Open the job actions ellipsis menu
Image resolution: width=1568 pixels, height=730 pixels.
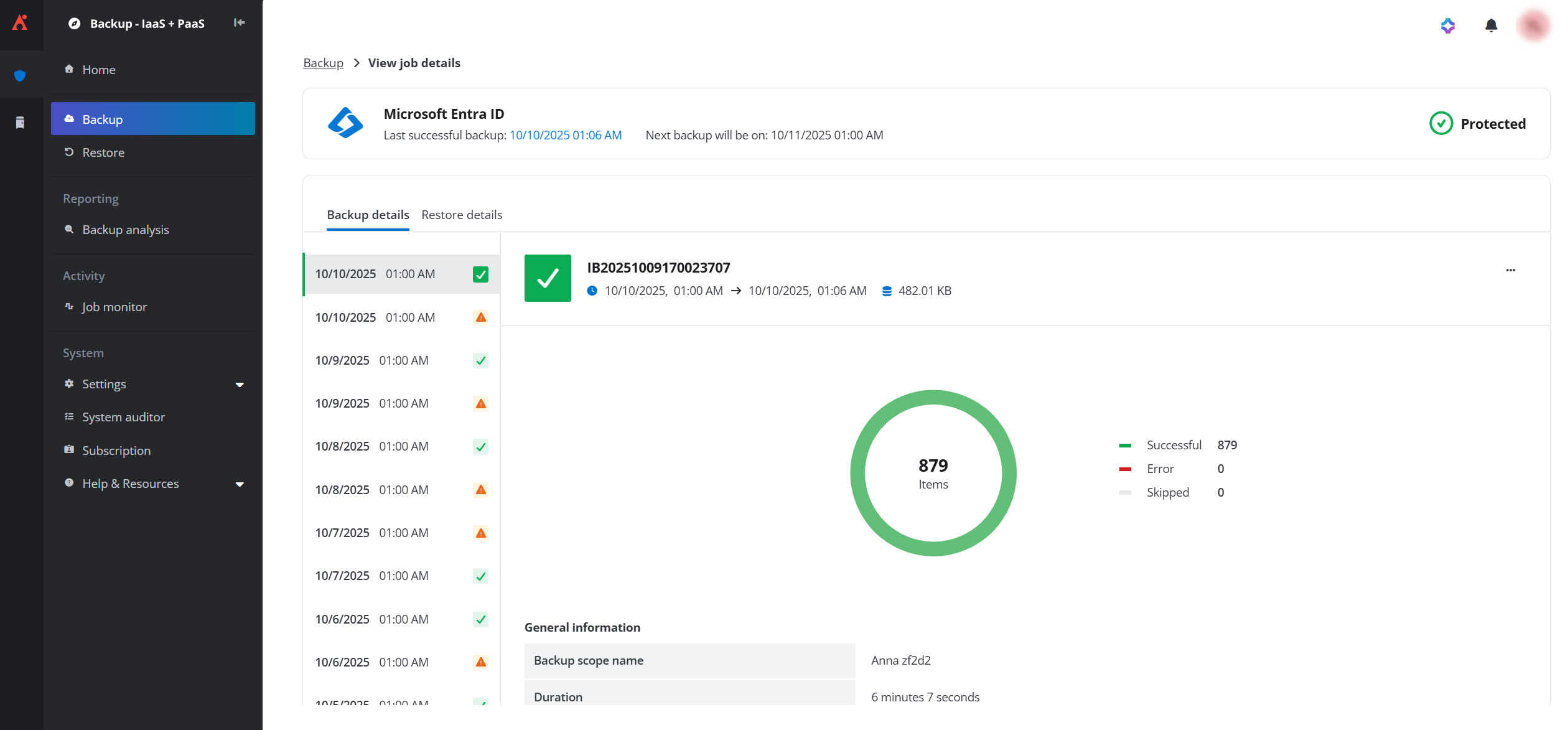tap(1511, 269)
